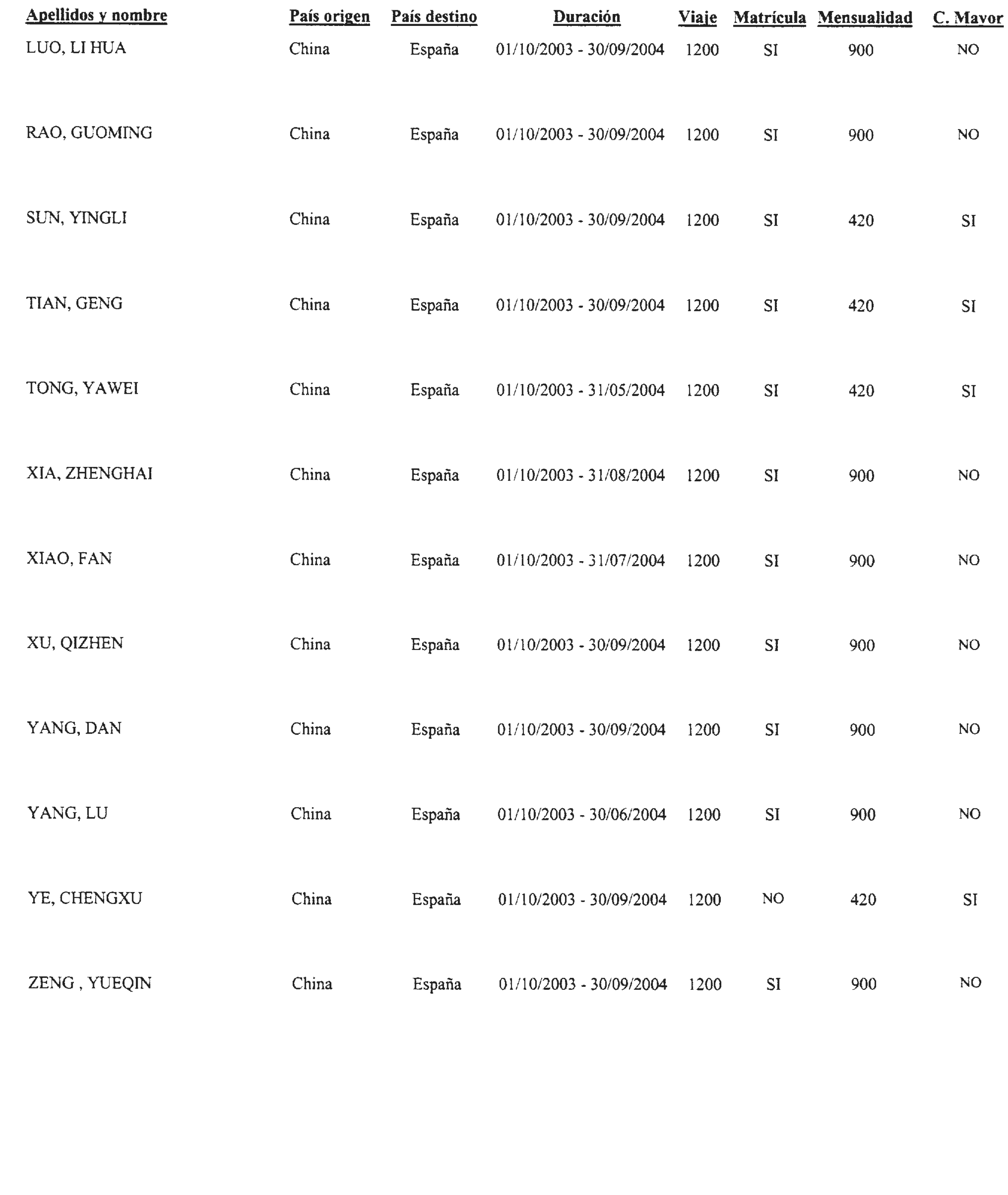Click the Apellidos y nombre column header
Image resolution: width=1008 pixels, height=1195 pixels.
tap(96, 16)
